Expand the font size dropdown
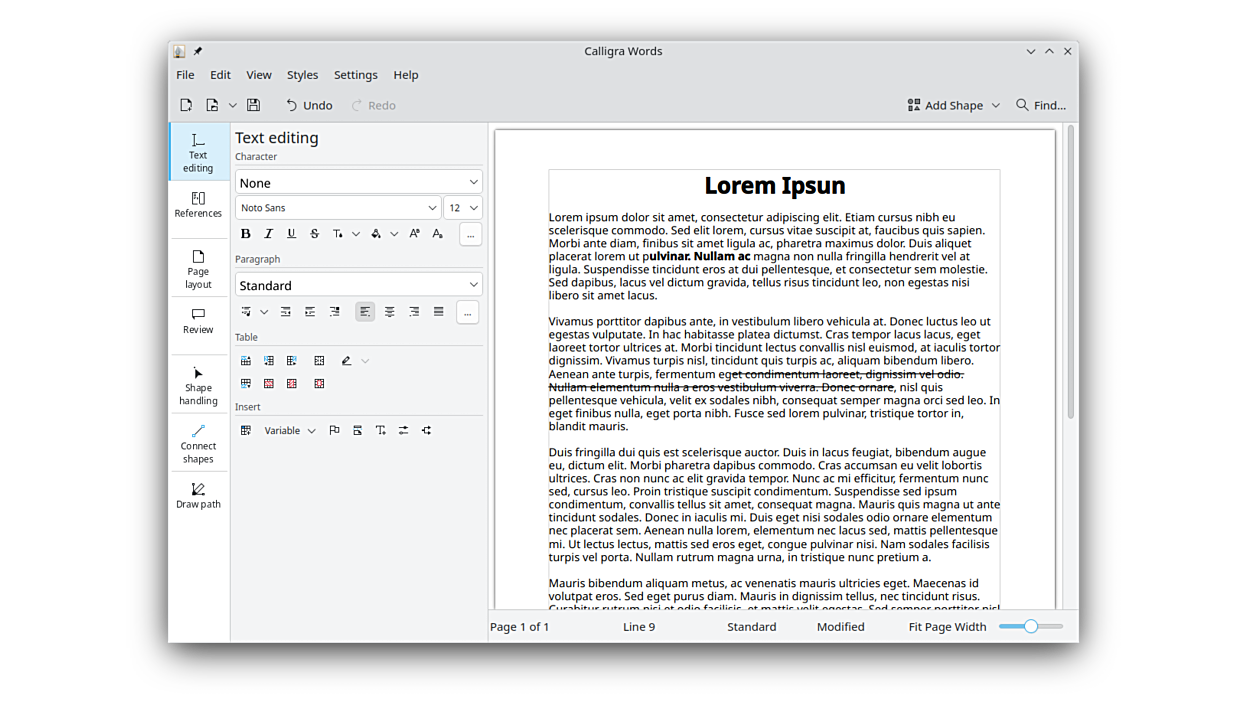The image size is (1248, 702). pyautogui.click(x=463, y=208)
